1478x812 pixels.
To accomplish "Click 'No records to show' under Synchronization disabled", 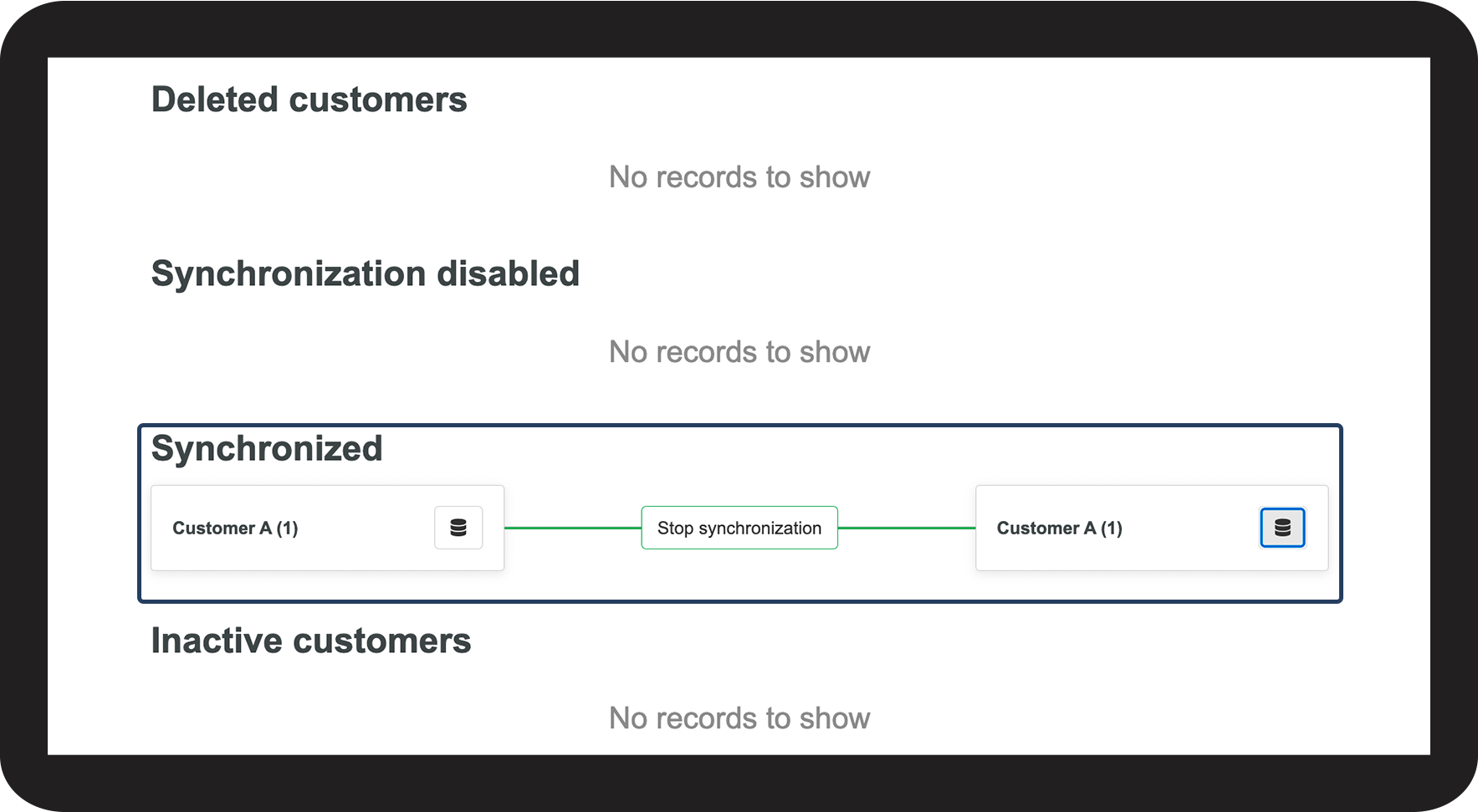I will pyautogui.click(x=739, y=352).
